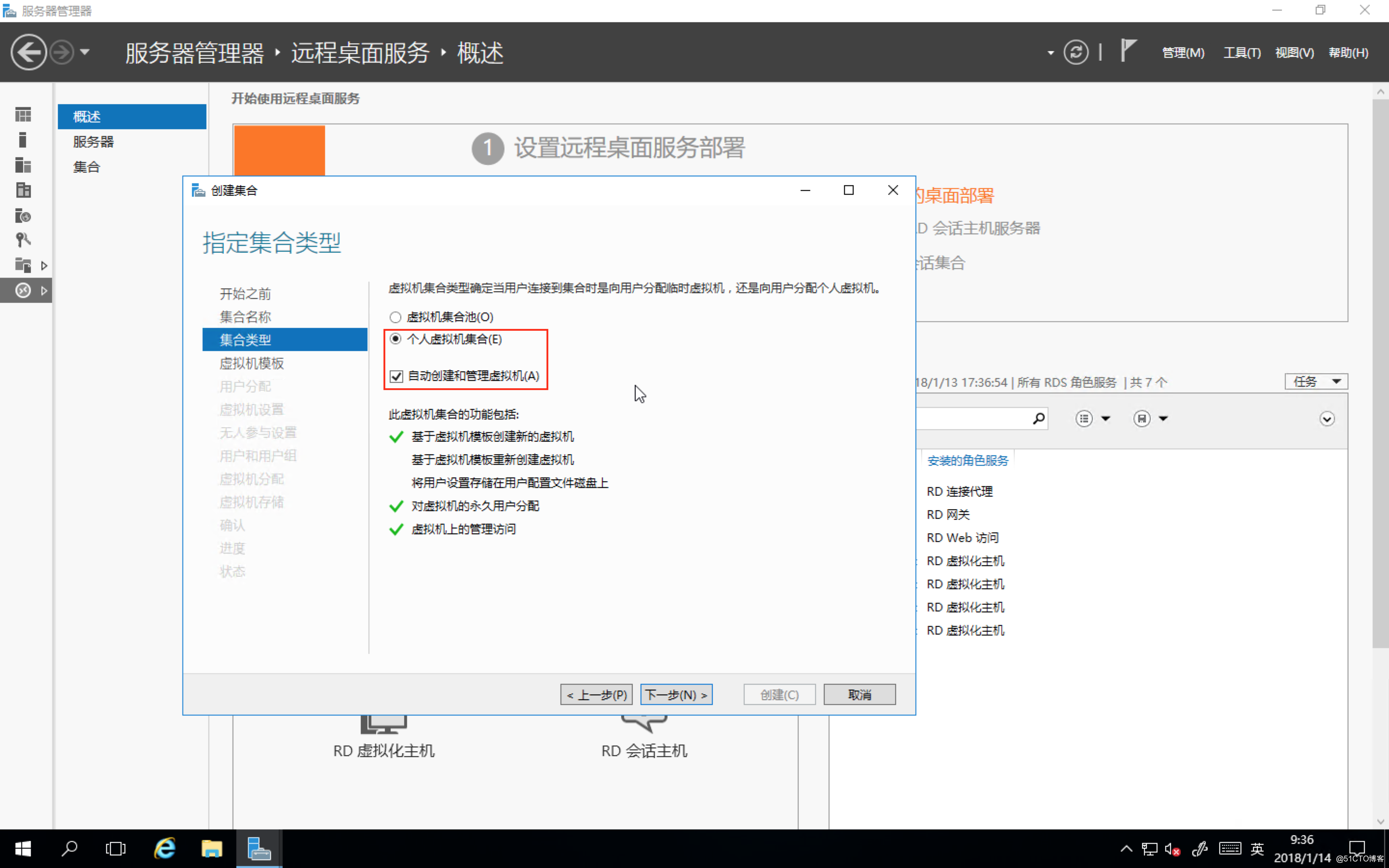Select the Dashboard icon in the left sidebar
The height and width of the screenshot is (868, 1389).
23,115
